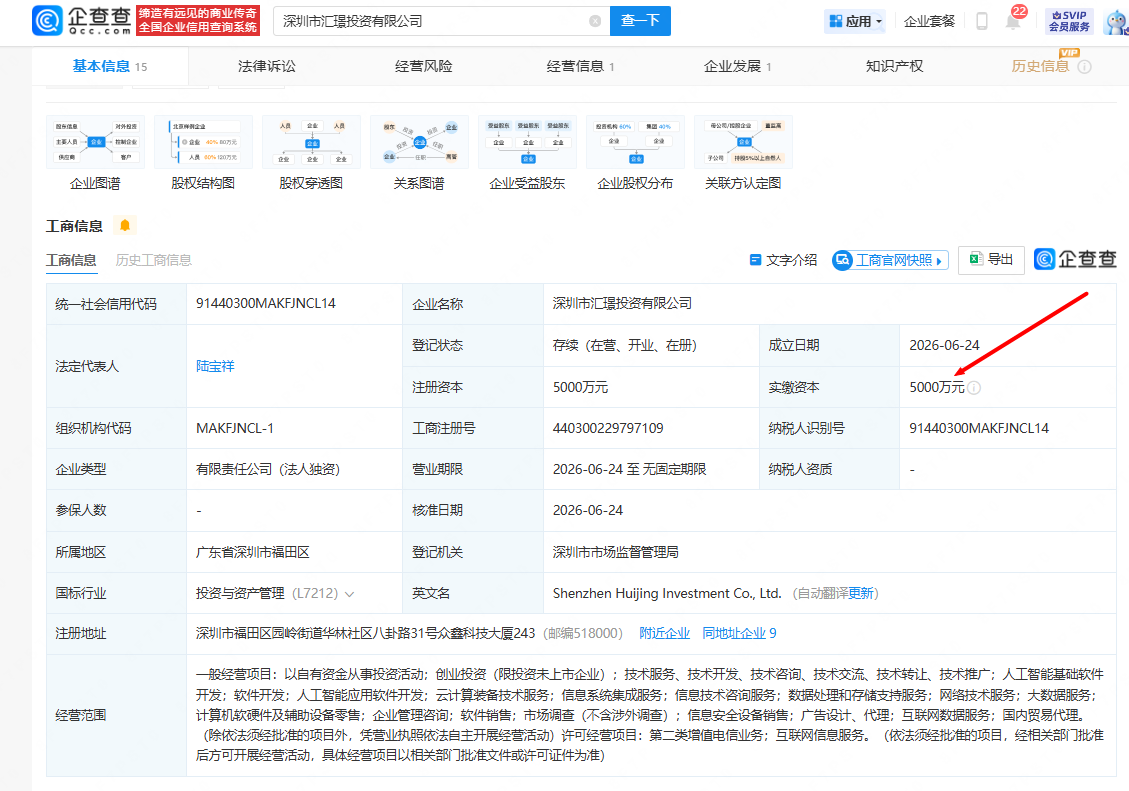
Task: Click the 440300229797109 registration number
Action: click(608, 428)
